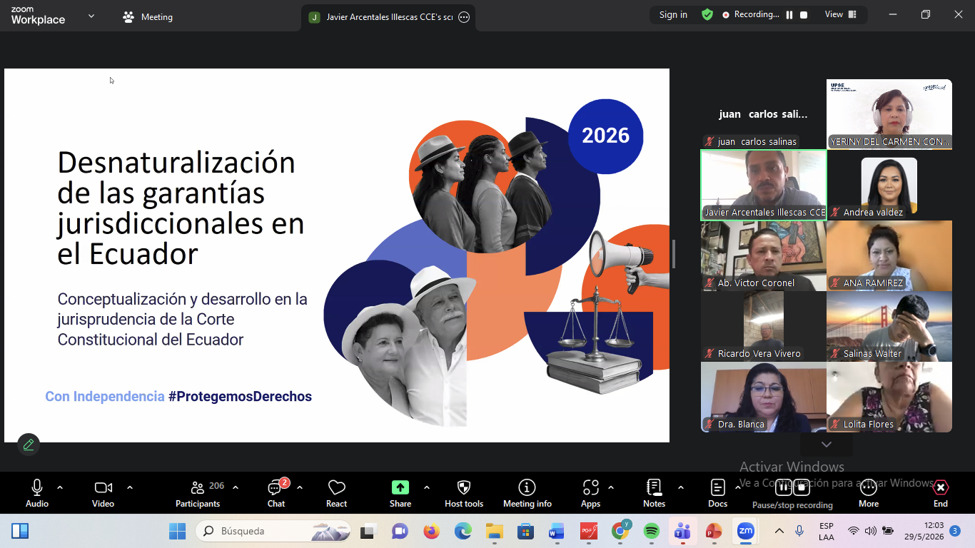Mute via the Audio microphone button
This screenshot has width=975, height=548.
pyautogui.click(x=37, y=493)
